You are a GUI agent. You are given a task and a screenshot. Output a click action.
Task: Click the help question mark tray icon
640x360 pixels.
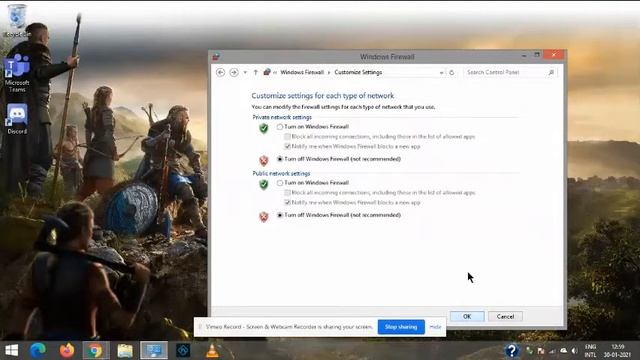511,350
